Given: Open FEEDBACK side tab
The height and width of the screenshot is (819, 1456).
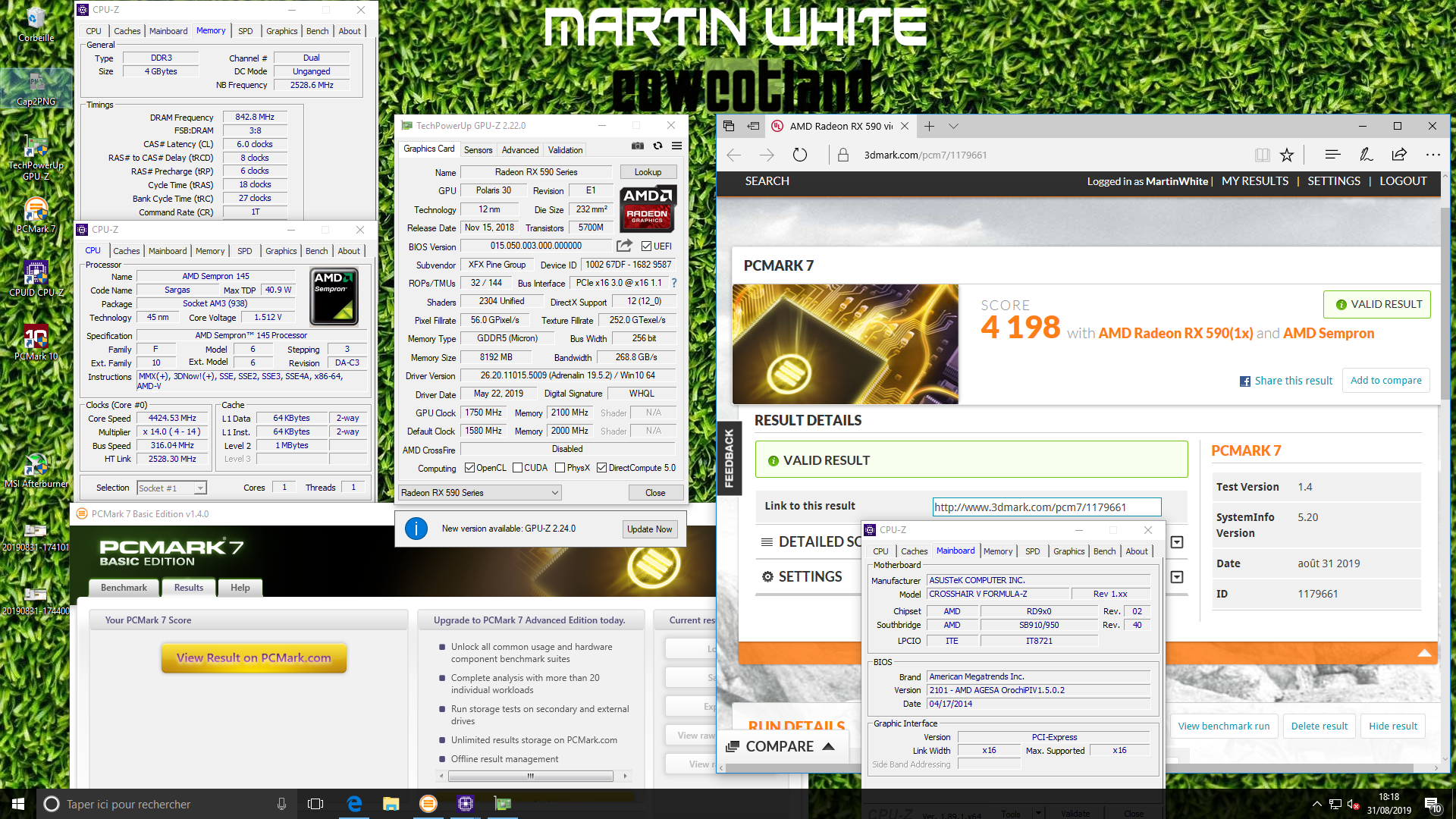Looking at the screenshot, I should point(729,458).
